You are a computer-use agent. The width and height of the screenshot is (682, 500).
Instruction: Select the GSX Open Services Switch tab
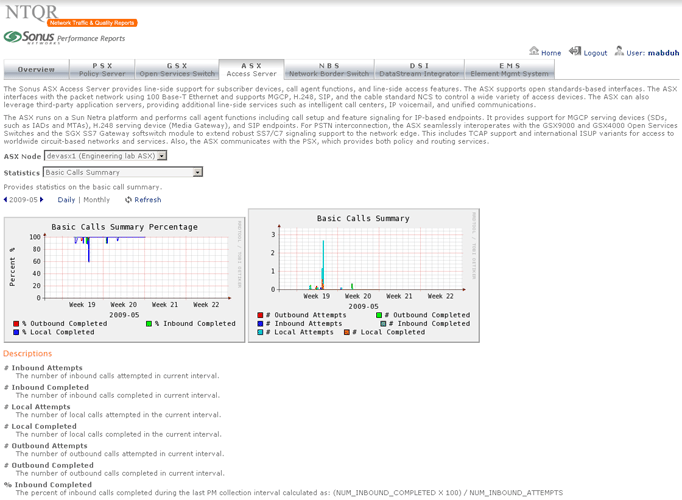(x=176, y=69)
